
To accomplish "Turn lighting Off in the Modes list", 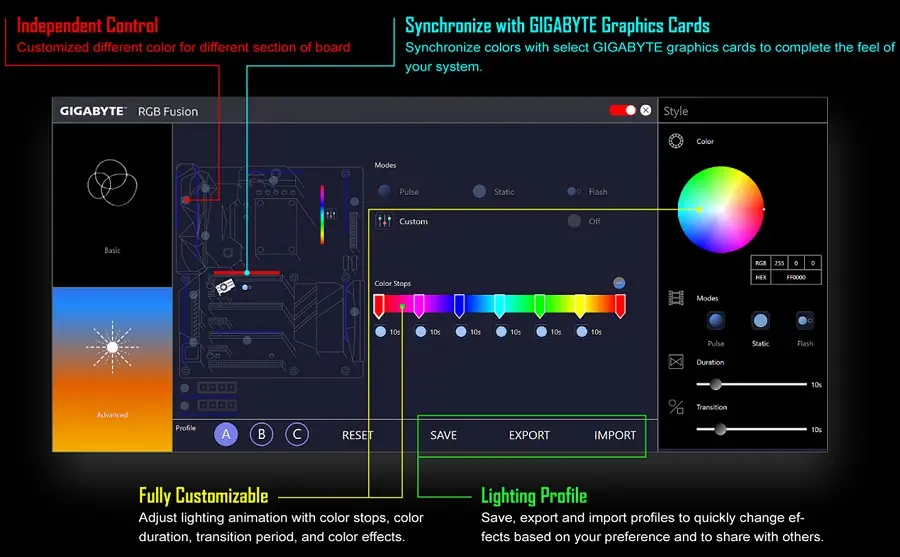I will 574,221.
